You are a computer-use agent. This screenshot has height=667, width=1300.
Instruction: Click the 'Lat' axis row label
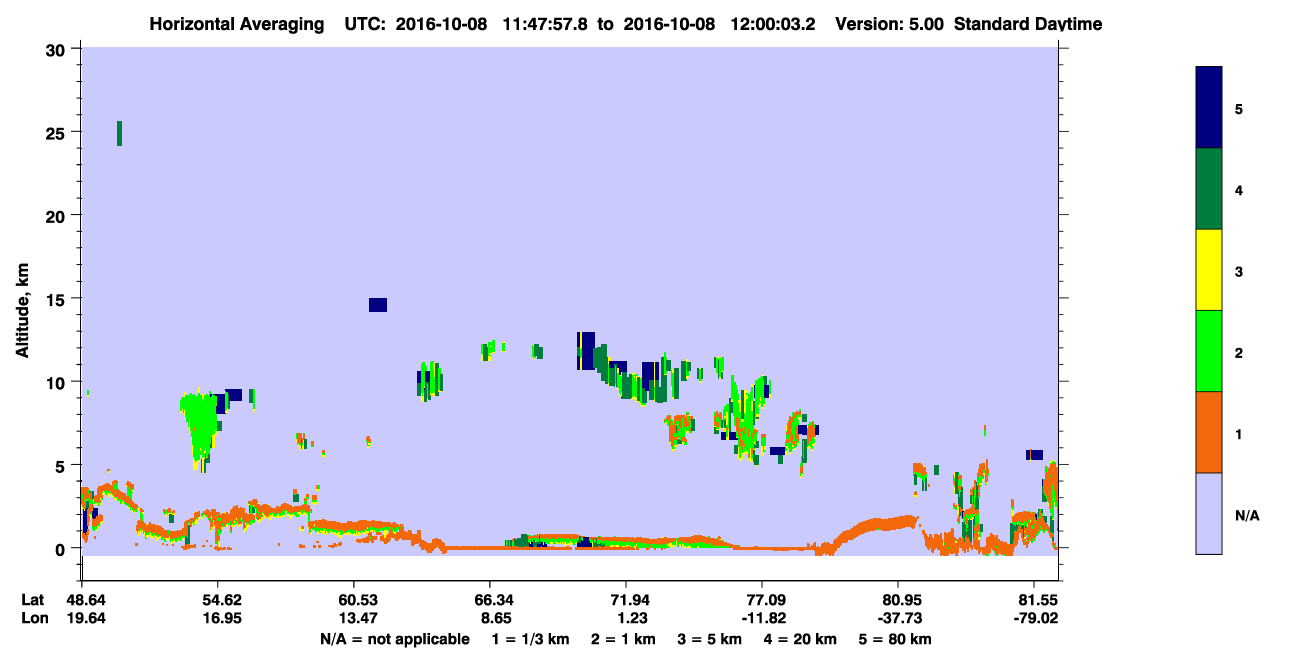point(33,600)
